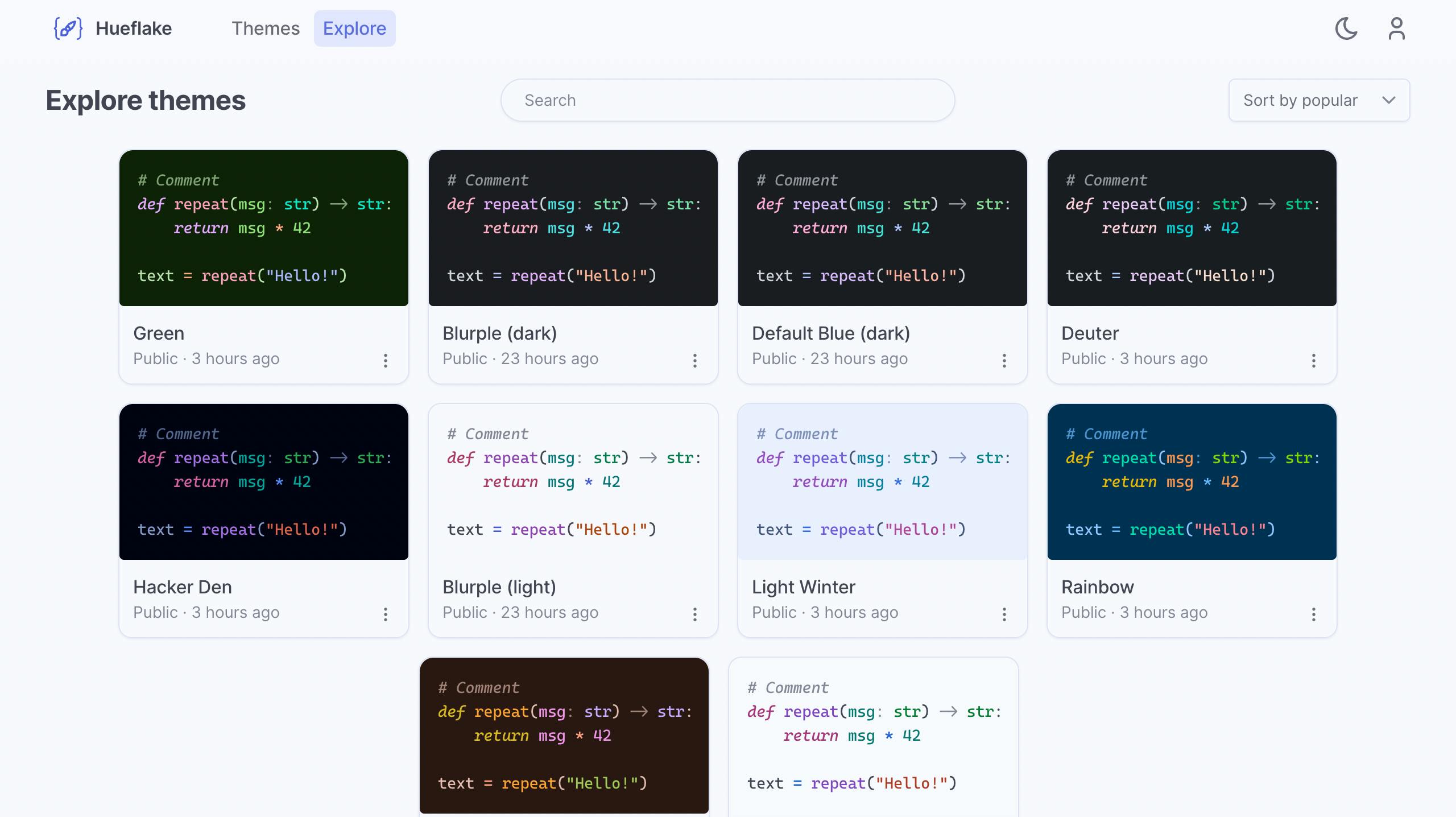Click the Blurple (dark) title
Viewport: 1456px width, 817px height.
coord(500,333)
